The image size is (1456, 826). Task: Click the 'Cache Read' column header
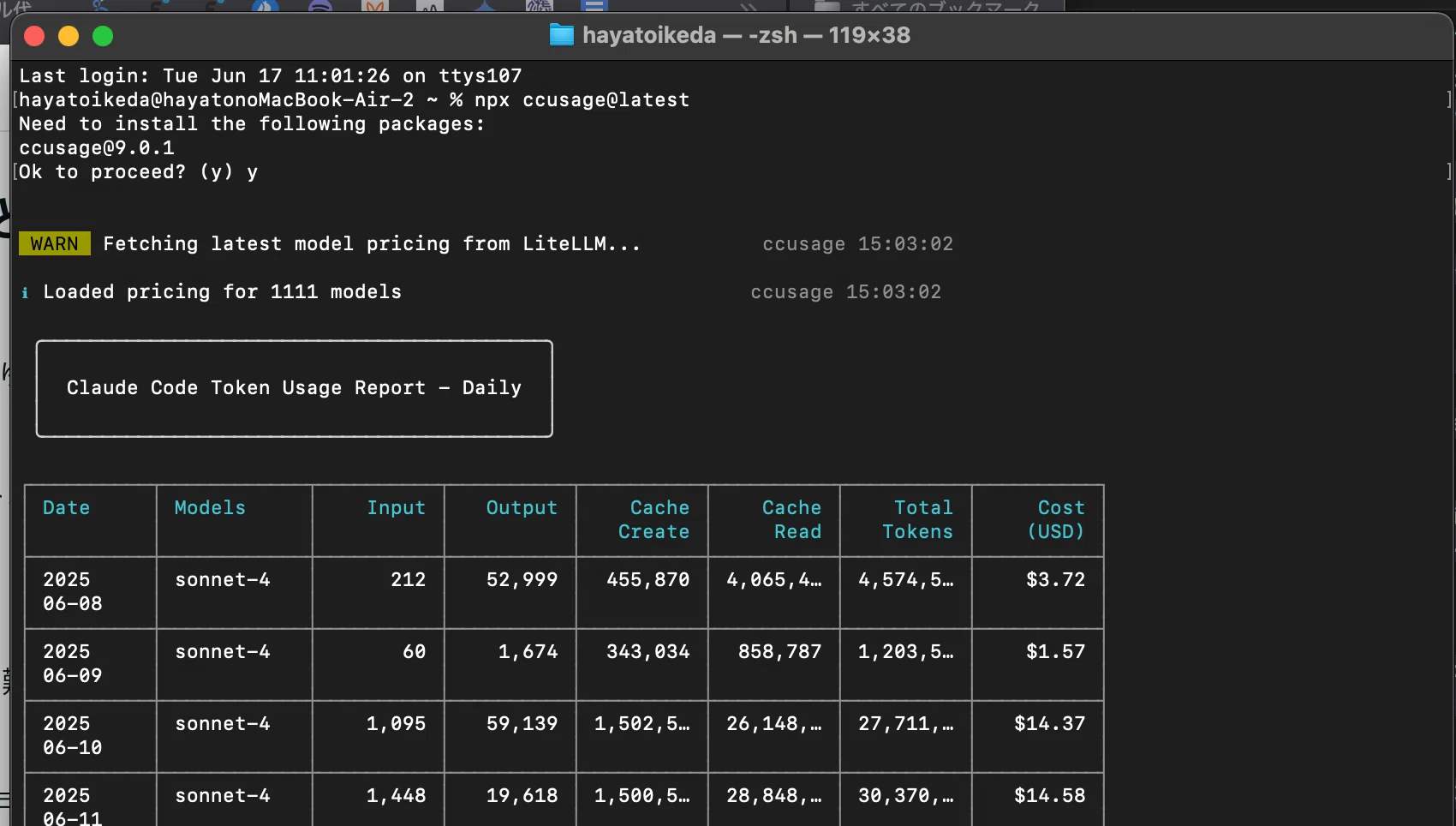tap(792, 520)
